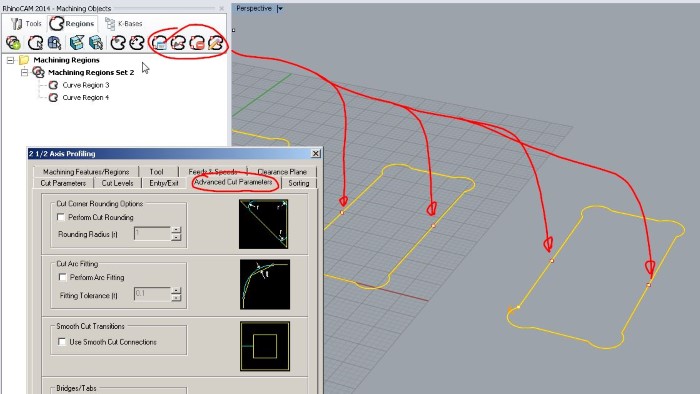Open the Clearance Plane tab
The height and width of the screenshot is (394, 700).
tap(282, 172)
